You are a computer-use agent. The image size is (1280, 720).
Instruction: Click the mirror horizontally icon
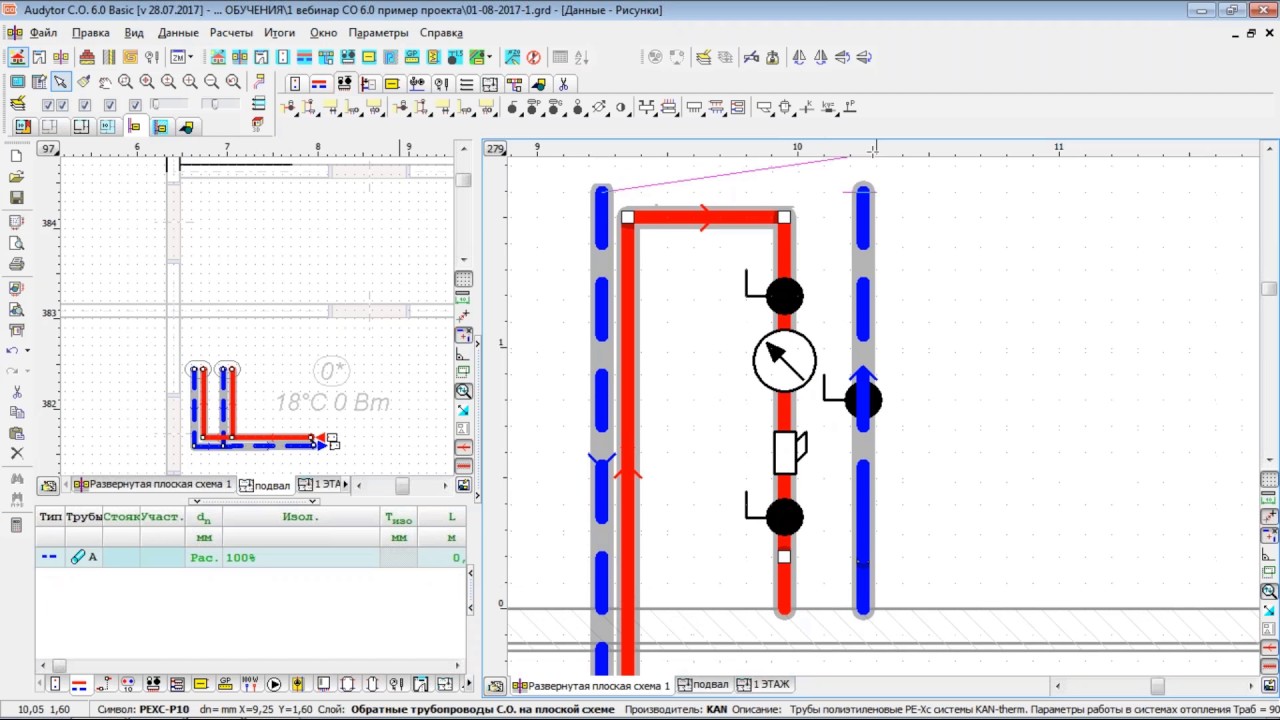tap(799, 57)
